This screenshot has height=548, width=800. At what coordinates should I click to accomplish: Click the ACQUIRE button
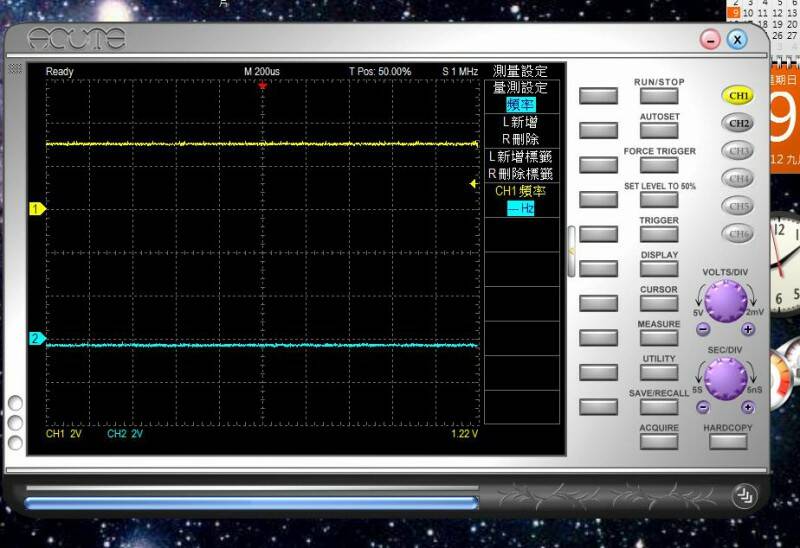(x=659, y=442)
